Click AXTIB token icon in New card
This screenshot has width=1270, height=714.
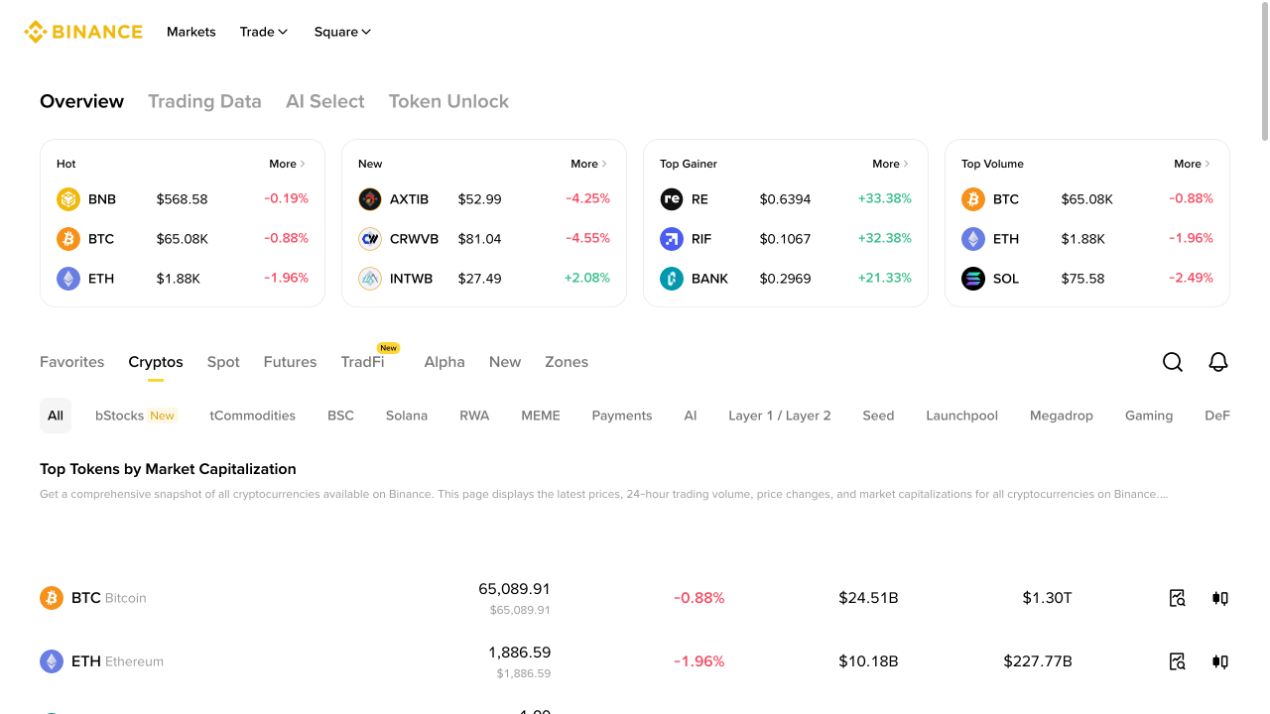(370, 199)
